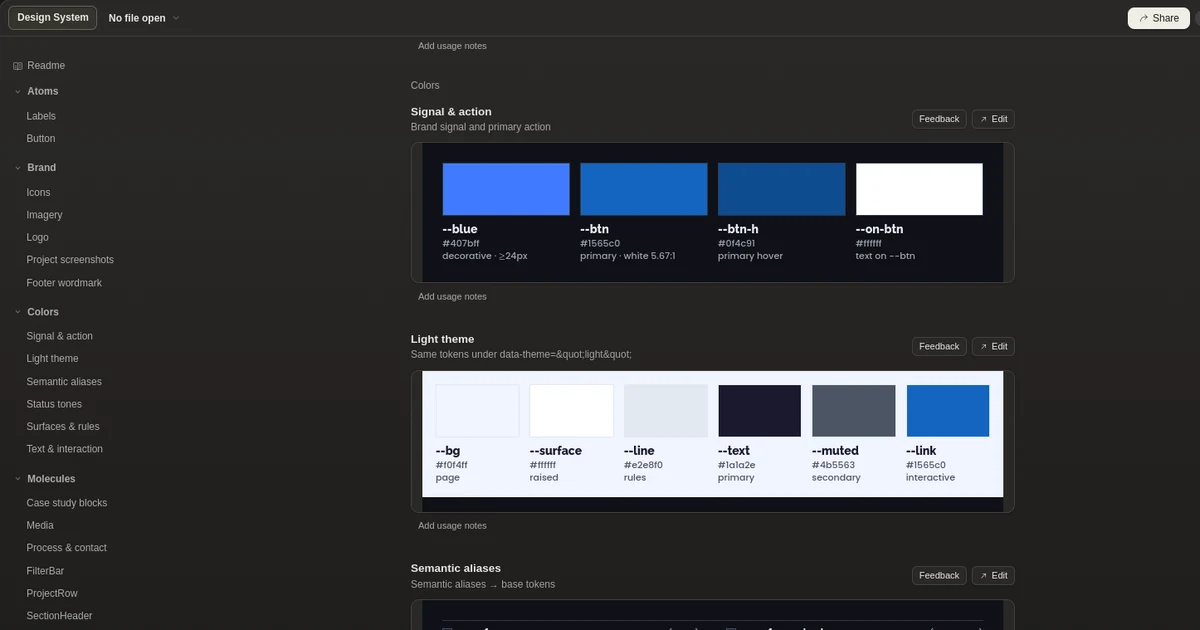Click Edit for Semantic aliases
This screenshot has width=1200, height=630.
click(x=993, y=575)
